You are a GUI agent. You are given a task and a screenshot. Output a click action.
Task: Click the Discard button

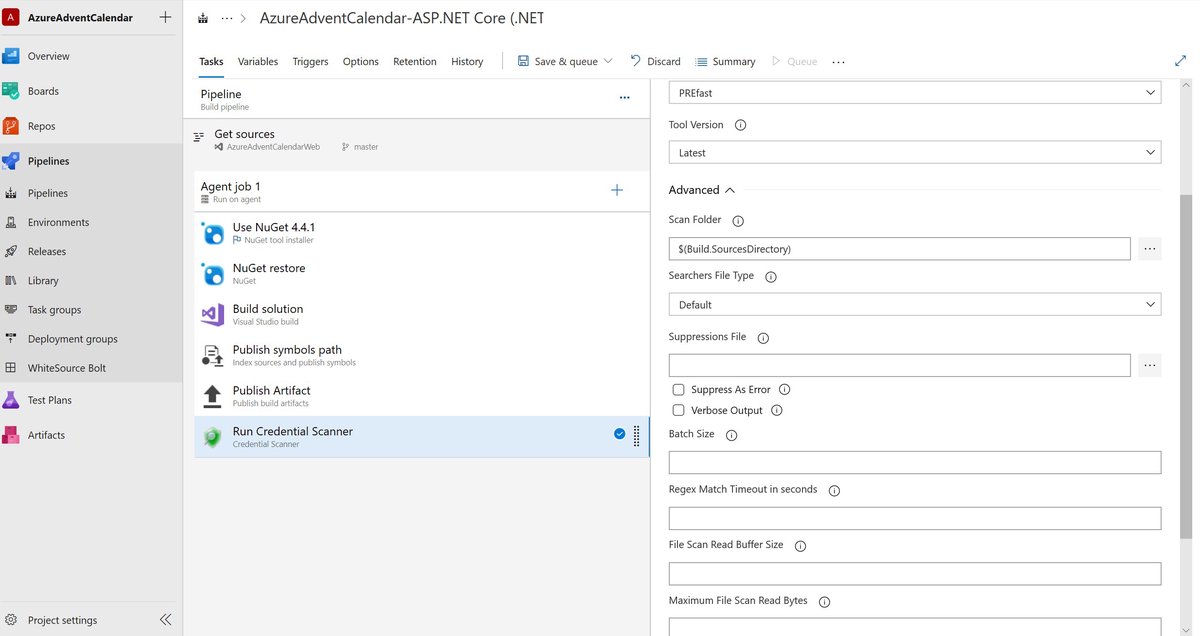[x=655, y=61]
